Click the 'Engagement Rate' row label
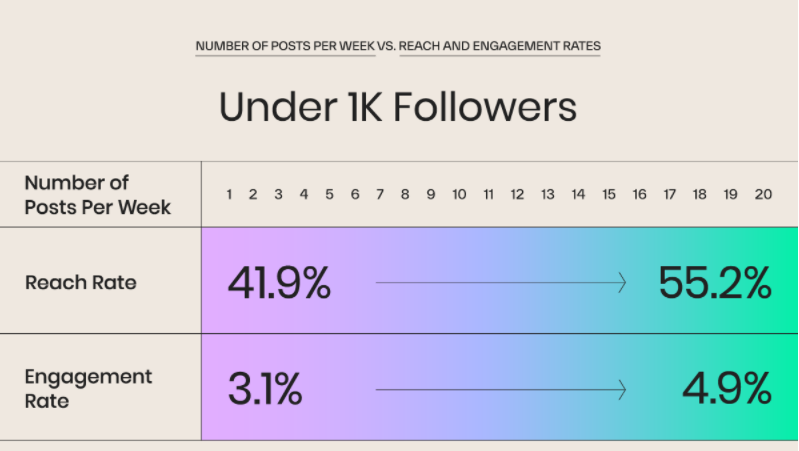799x451 pixels. point(88,387)
